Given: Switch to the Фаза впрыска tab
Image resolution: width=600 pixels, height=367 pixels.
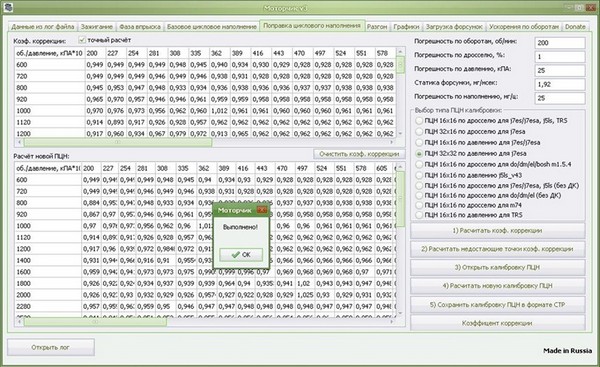Looking at the screenshot, I should [x=140, y=27].
